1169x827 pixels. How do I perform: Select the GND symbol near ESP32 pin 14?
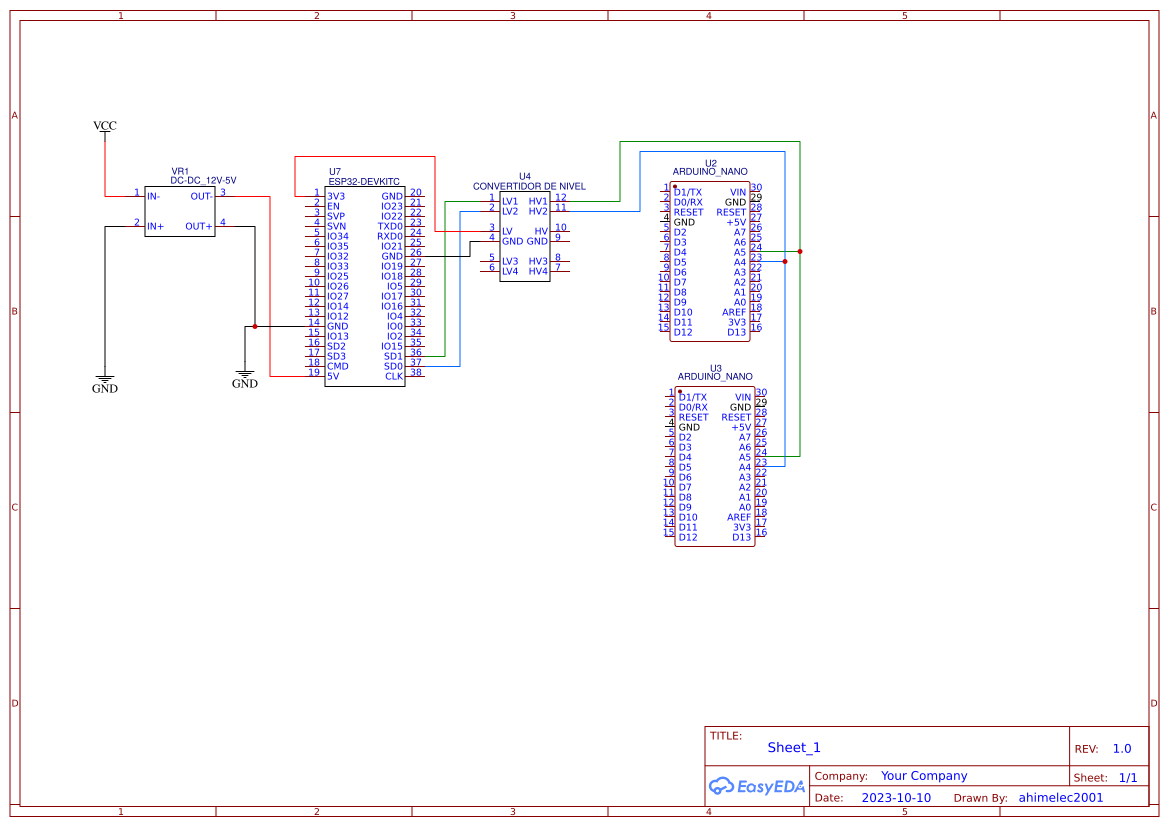pos(245,380)
